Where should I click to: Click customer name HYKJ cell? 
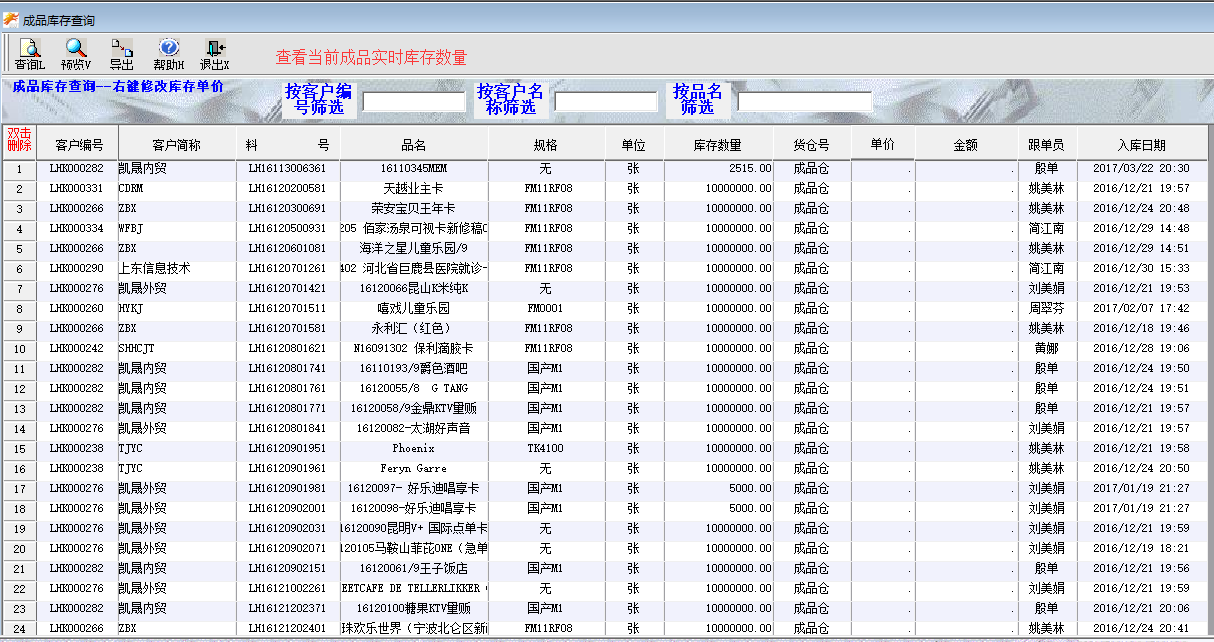pos(177,309)
